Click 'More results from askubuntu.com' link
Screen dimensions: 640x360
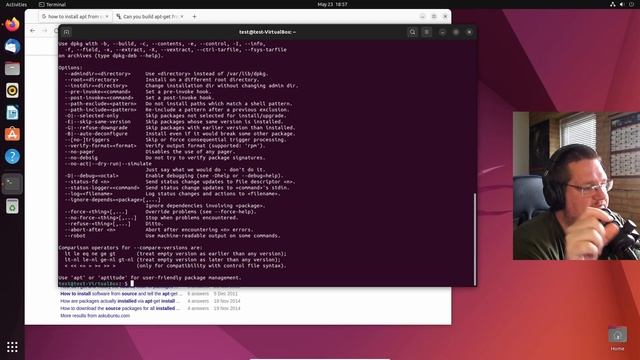click(95, 316)
